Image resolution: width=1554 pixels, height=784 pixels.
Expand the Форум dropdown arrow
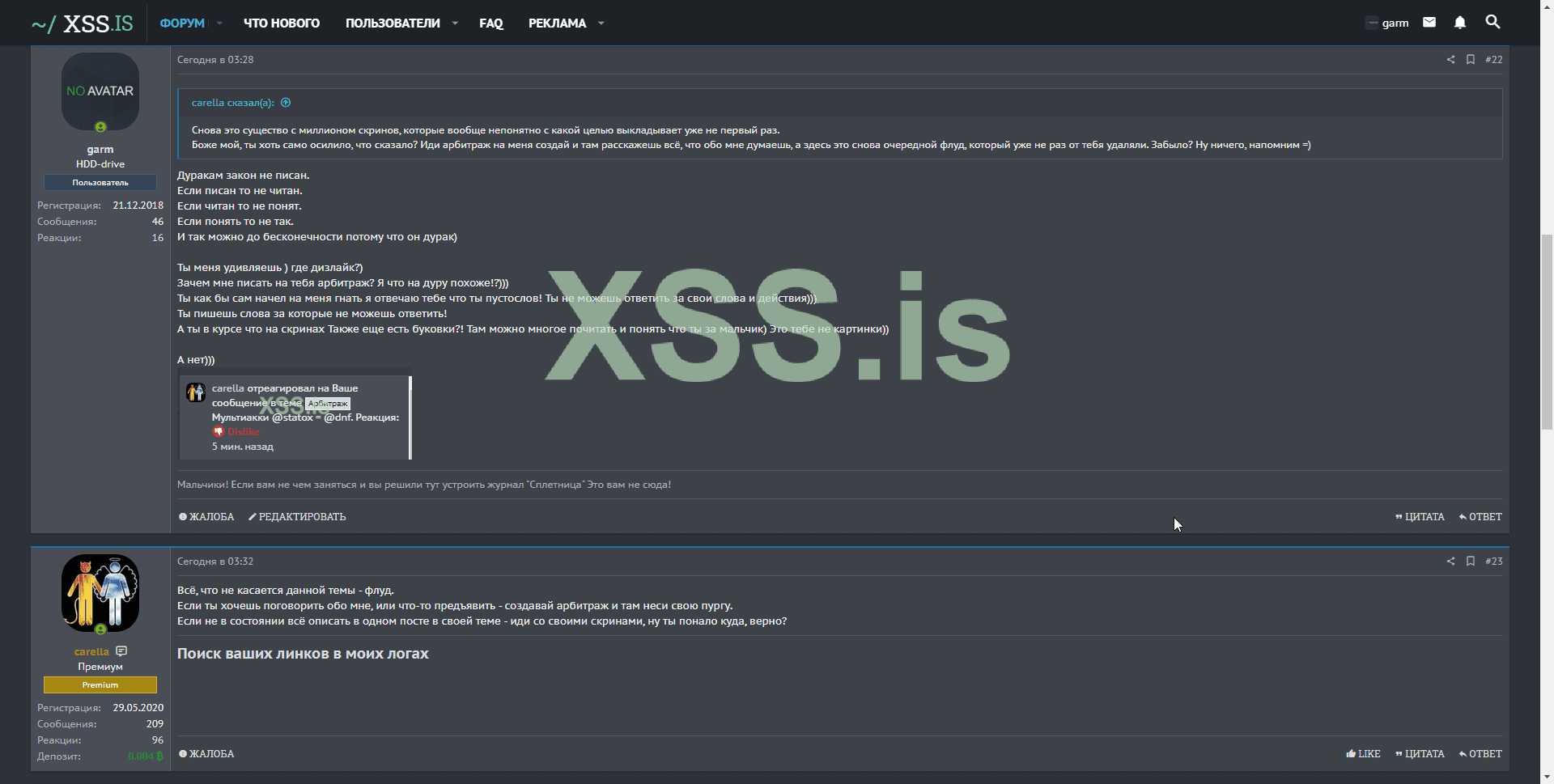(x=219, y=23)
